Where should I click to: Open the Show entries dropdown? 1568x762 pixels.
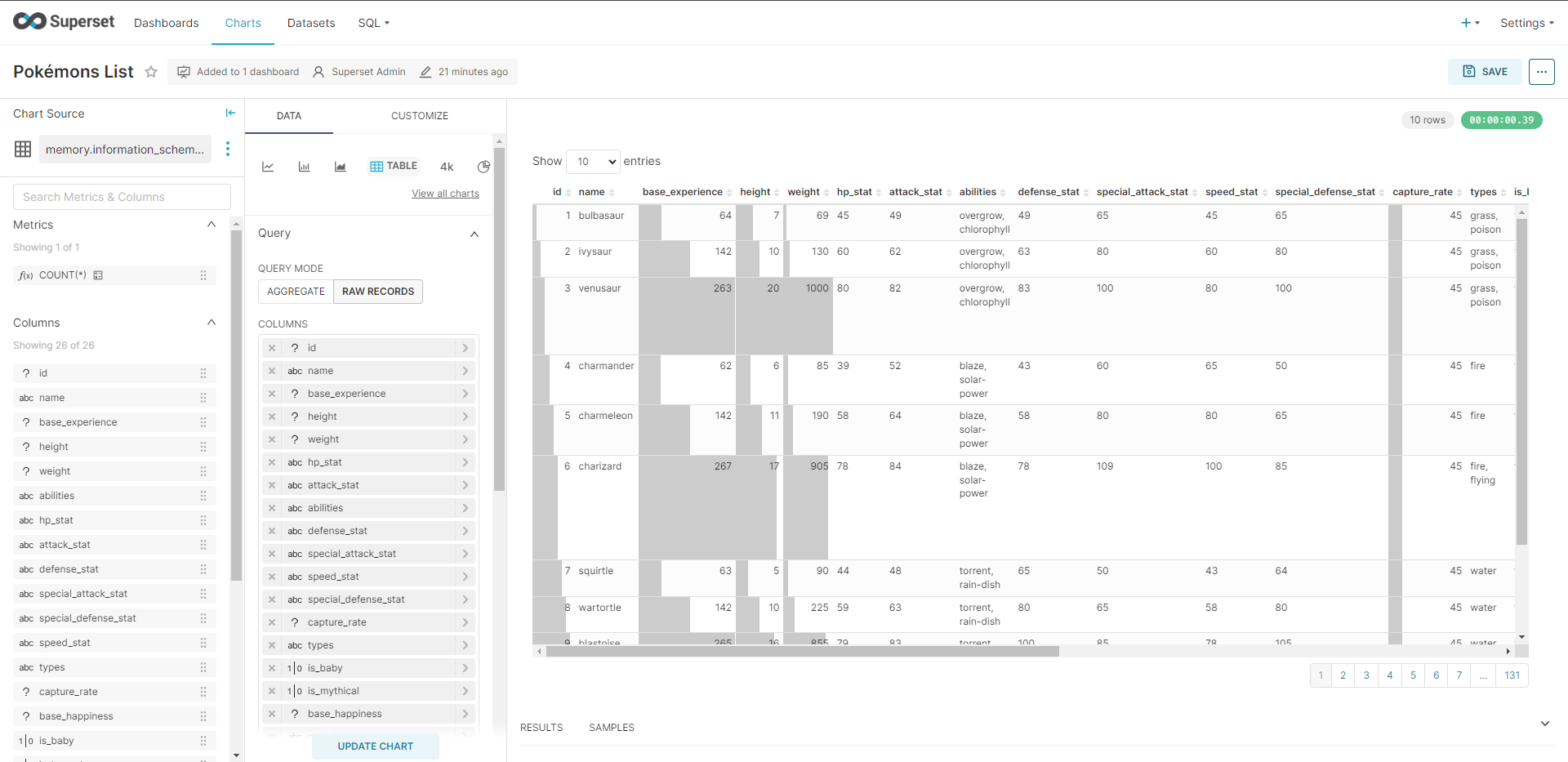pyautogui.click(x=593, y=162)
